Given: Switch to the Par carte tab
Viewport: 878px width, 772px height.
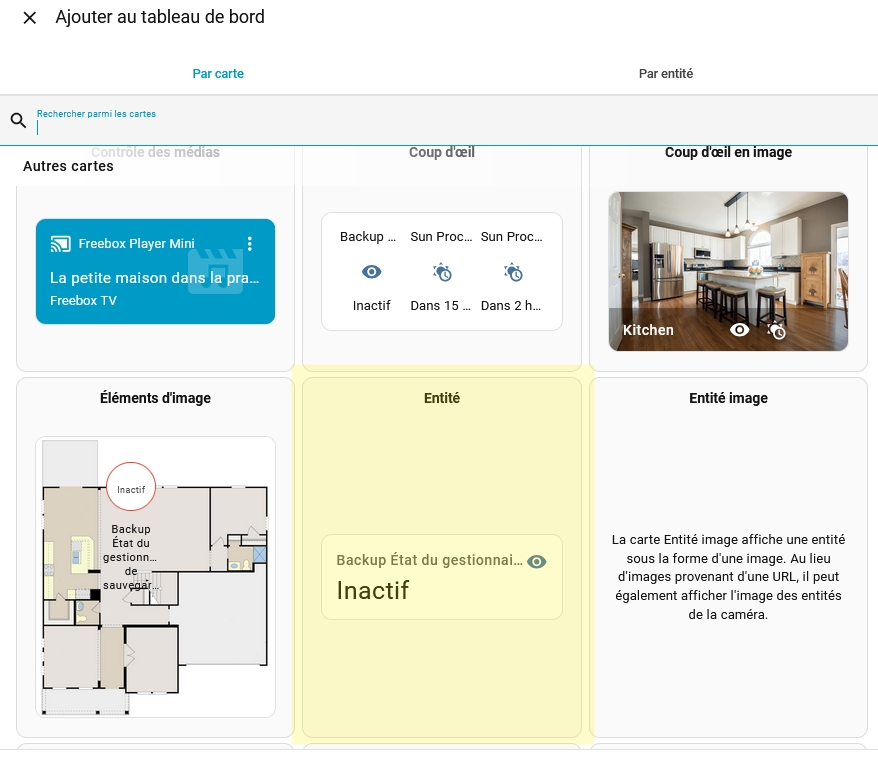Looking at the screenshot, I should point(218,74).
